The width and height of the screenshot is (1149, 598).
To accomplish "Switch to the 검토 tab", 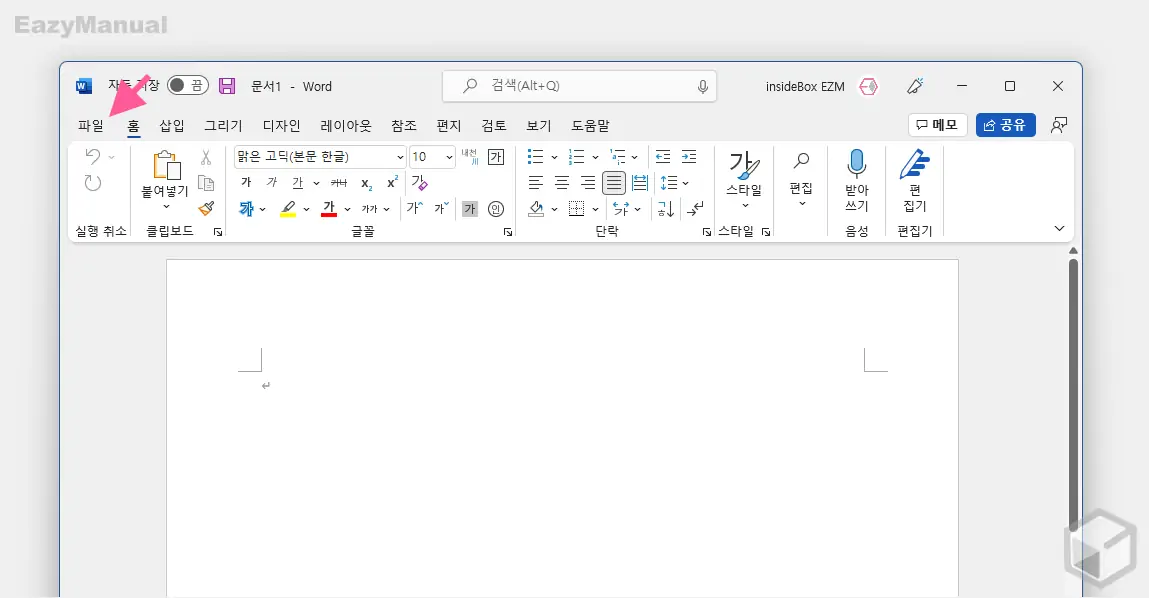I will (494, 125).
